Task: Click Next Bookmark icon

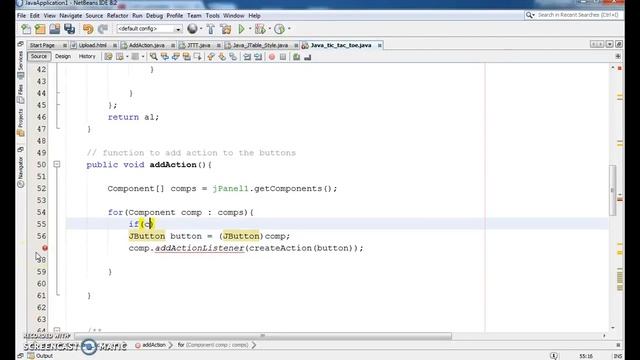Action: 222,57
